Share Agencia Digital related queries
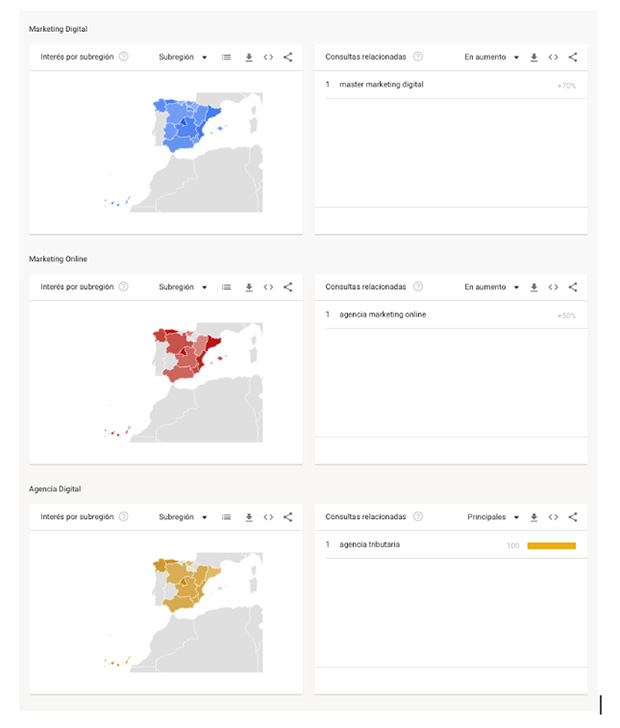Screen dimensions: 620x728 573,517
